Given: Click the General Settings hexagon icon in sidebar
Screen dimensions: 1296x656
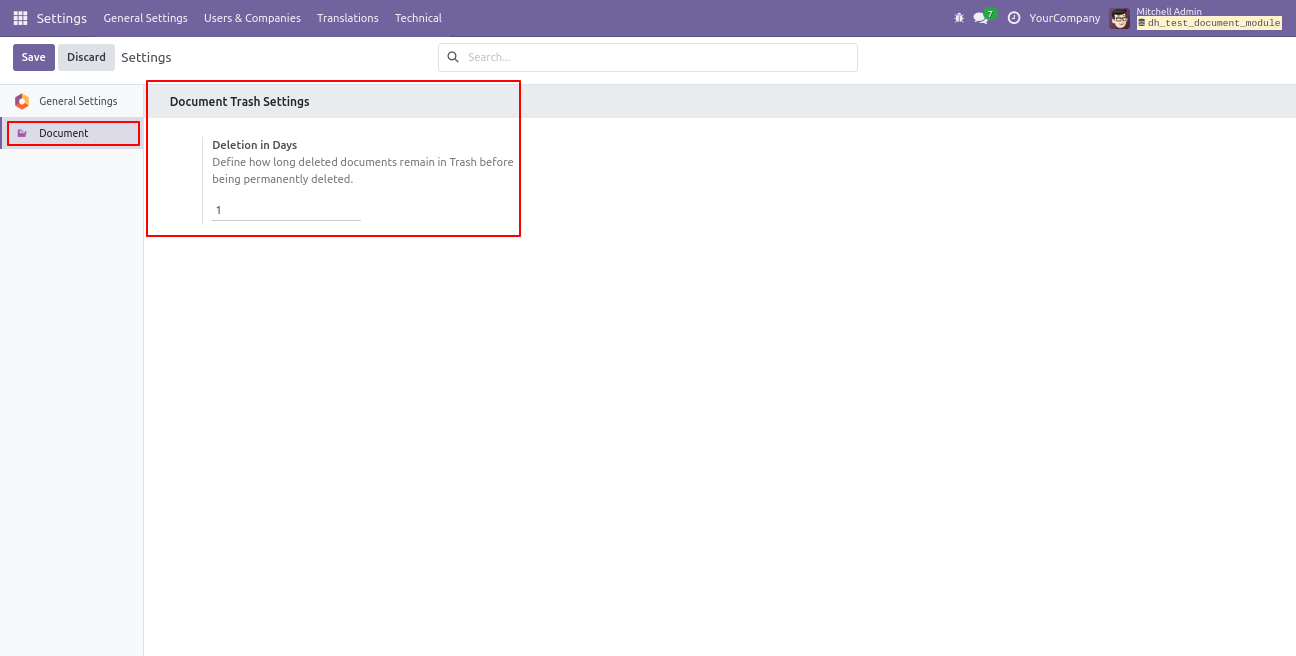Looking at the screenshot, I should point(22,101).
